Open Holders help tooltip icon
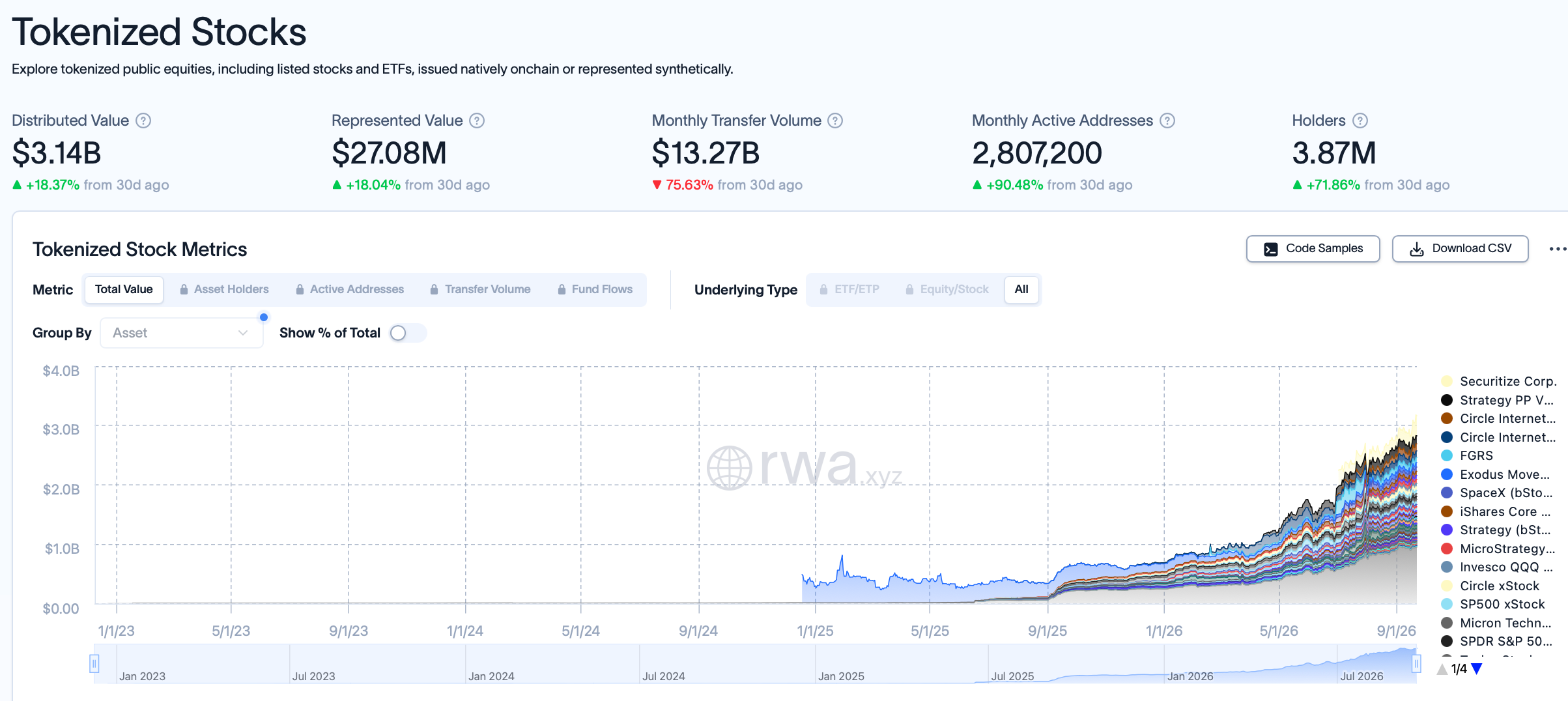 [x=1360, y=121]
